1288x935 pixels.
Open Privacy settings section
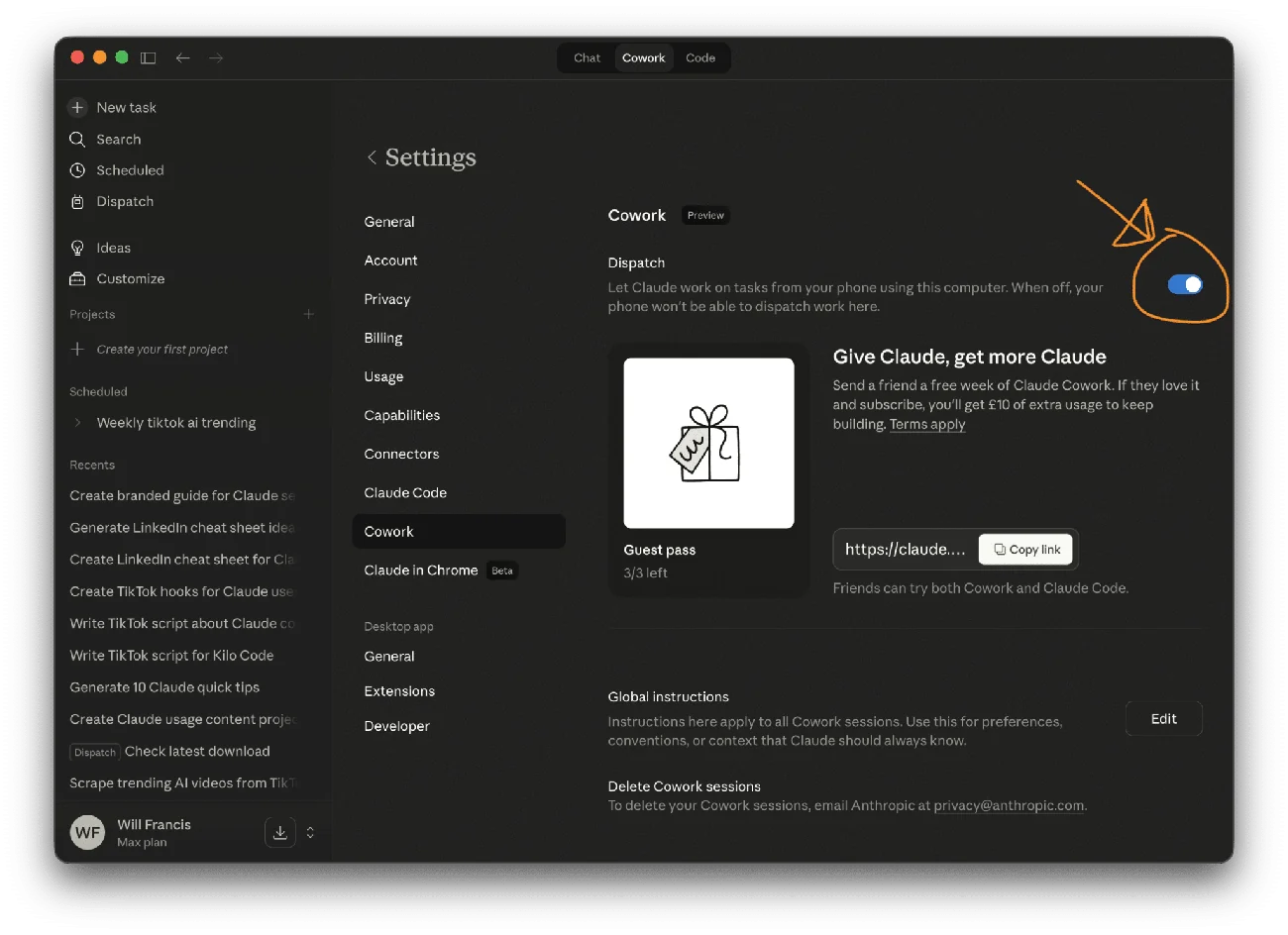387,299
